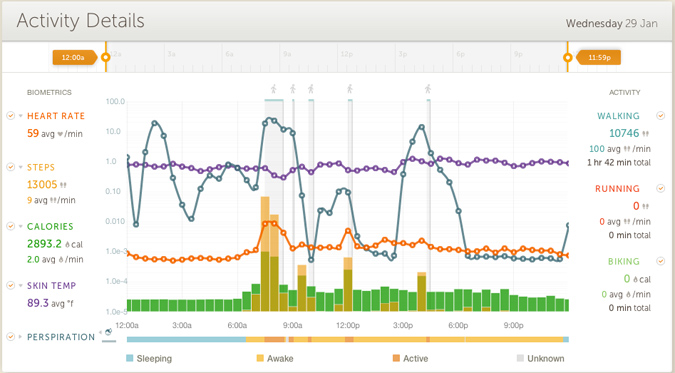This screenshot has height=373, width=675.
Task: Toggle the Skin Temp checkmark
Action: (x=10, y=285)
